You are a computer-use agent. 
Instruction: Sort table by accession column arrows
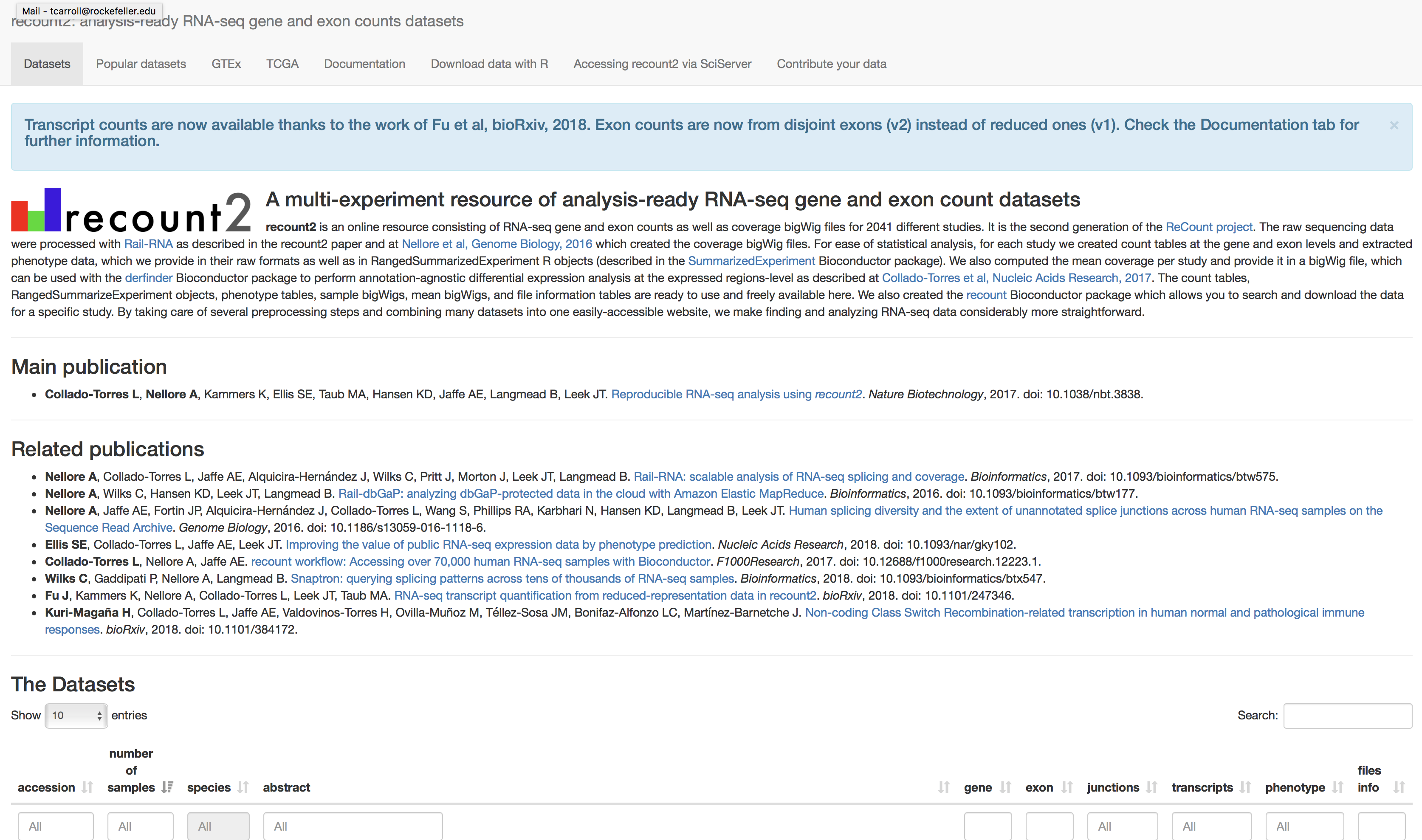87,787
